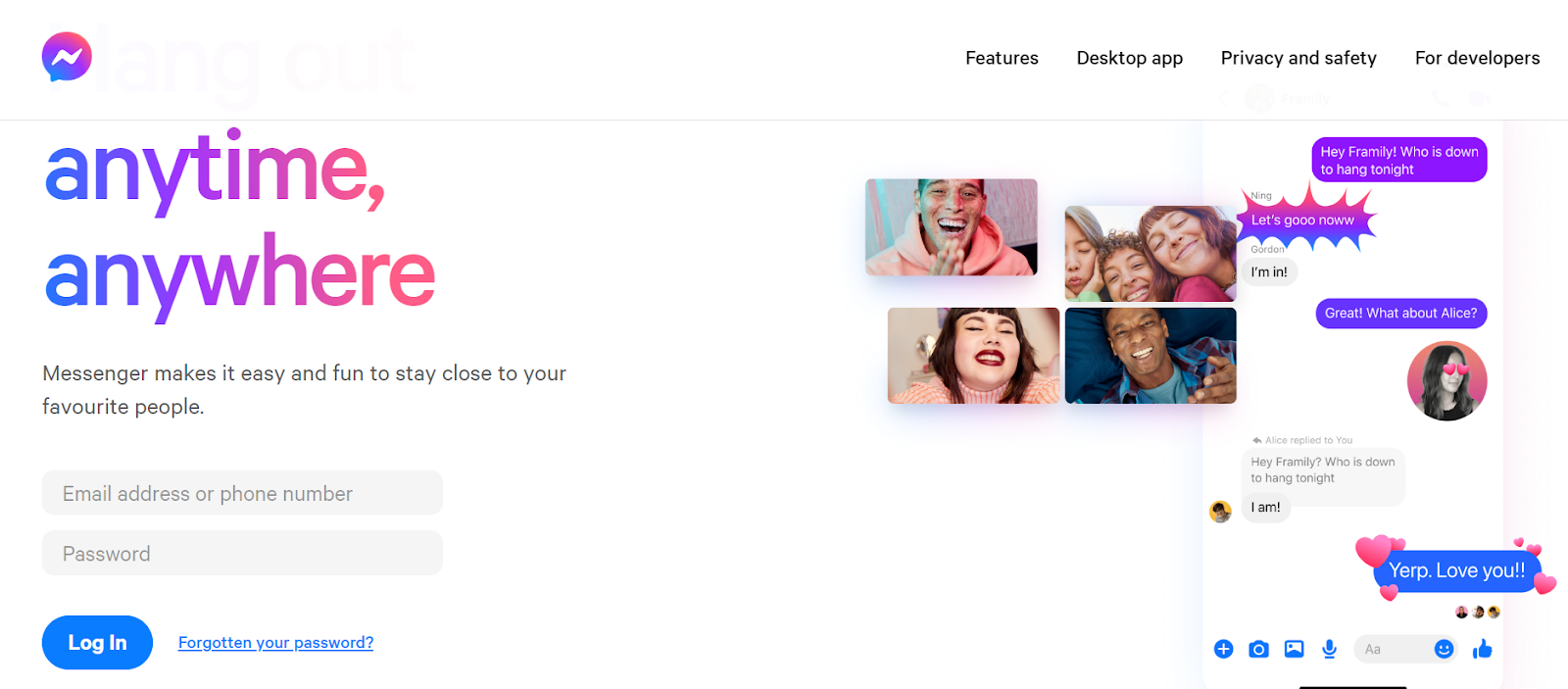Click the microphone icon in chat mockup
The width and height of the screenshot is (1568, 689).
coord(1329,649)
